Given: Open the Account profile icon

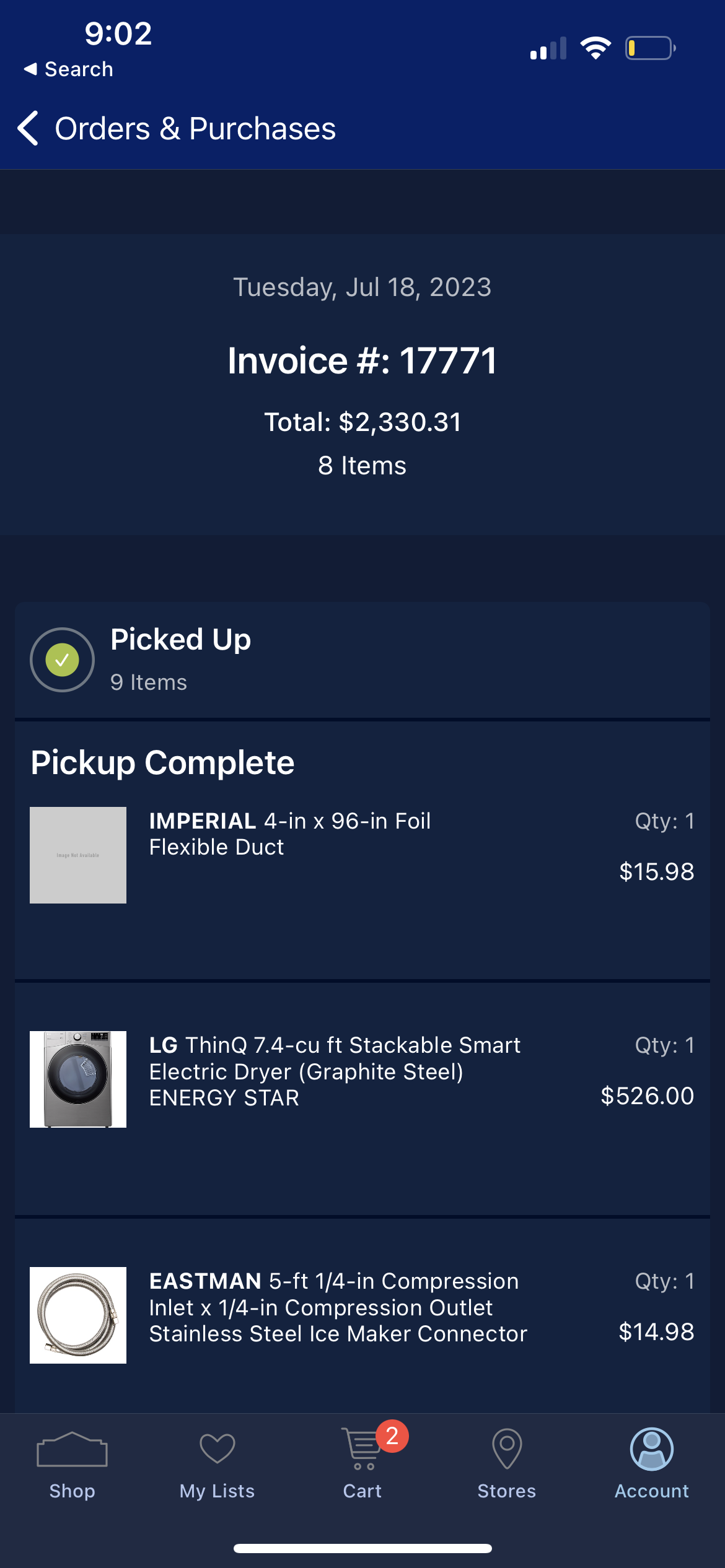Looking at the screenshot, I should pyautogui.click(x=651, y=1449).
